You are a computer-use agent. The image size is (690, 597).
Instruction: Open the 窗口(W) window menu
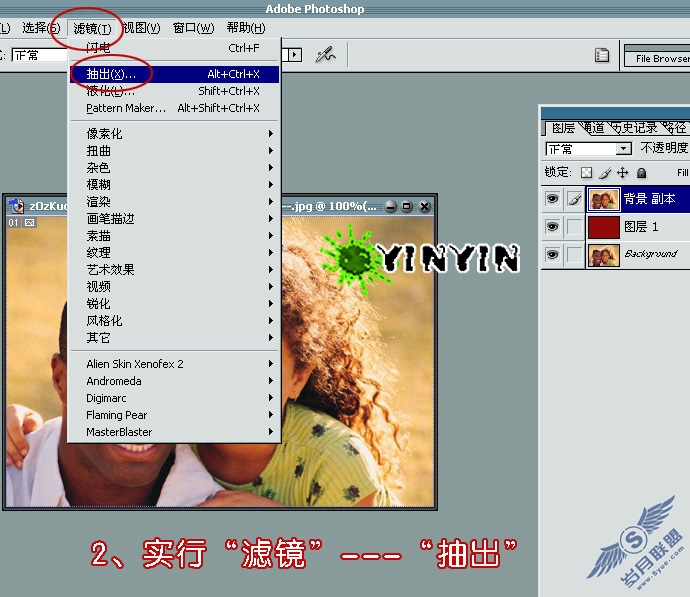[x=193, y=28]
